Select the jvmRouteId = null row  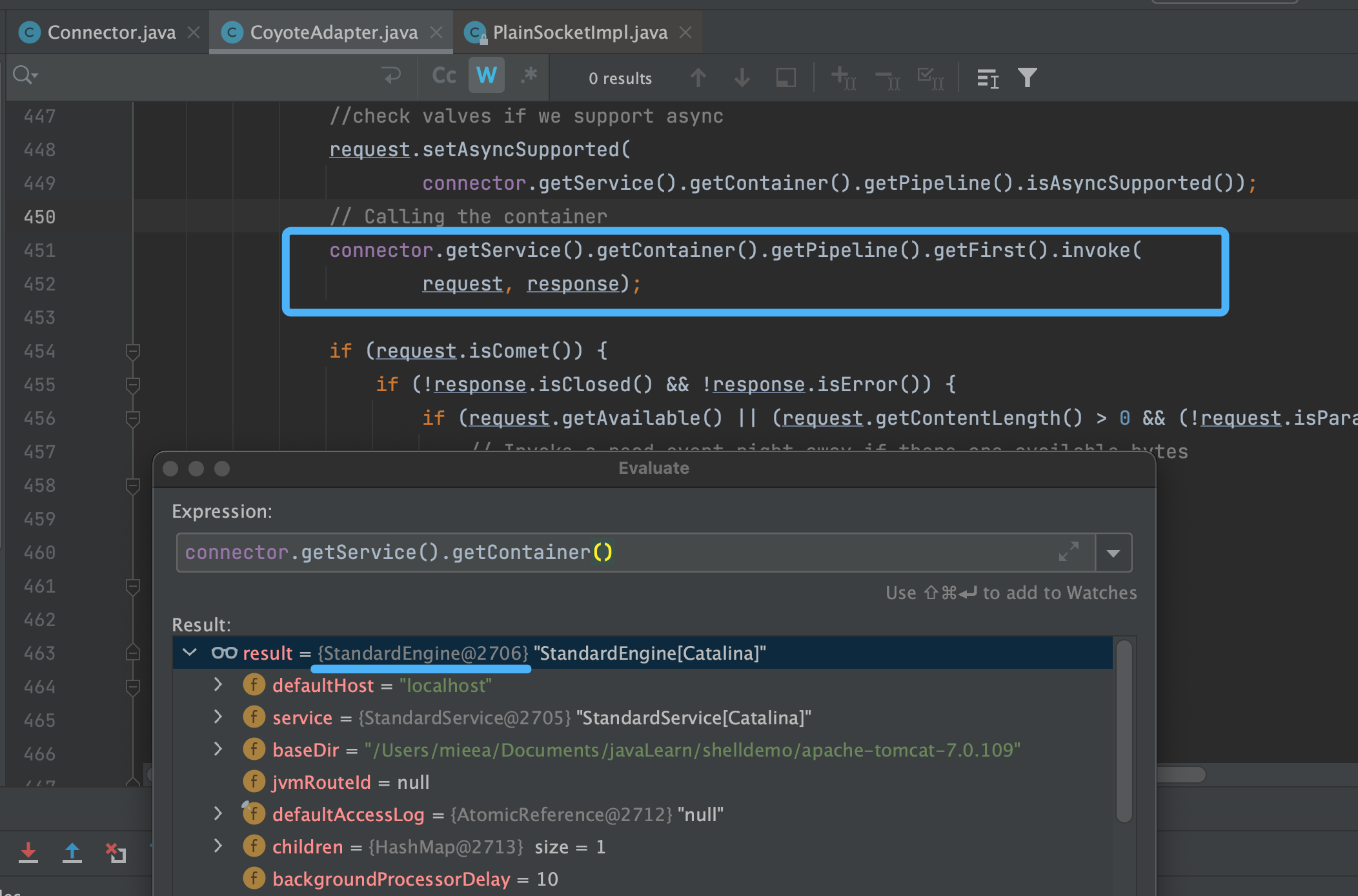point(643,782)
